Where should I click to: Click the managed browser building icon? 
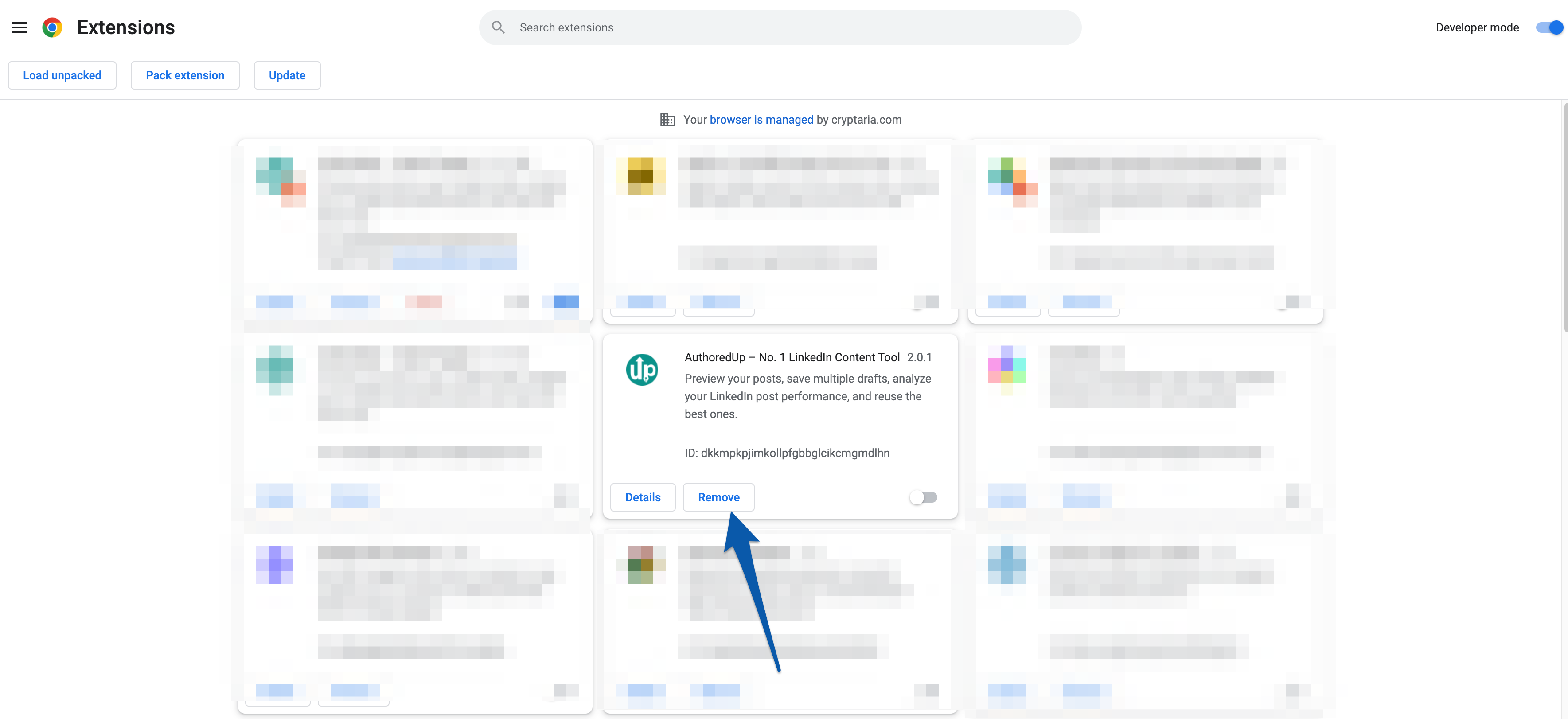click(x=667, y=120)
